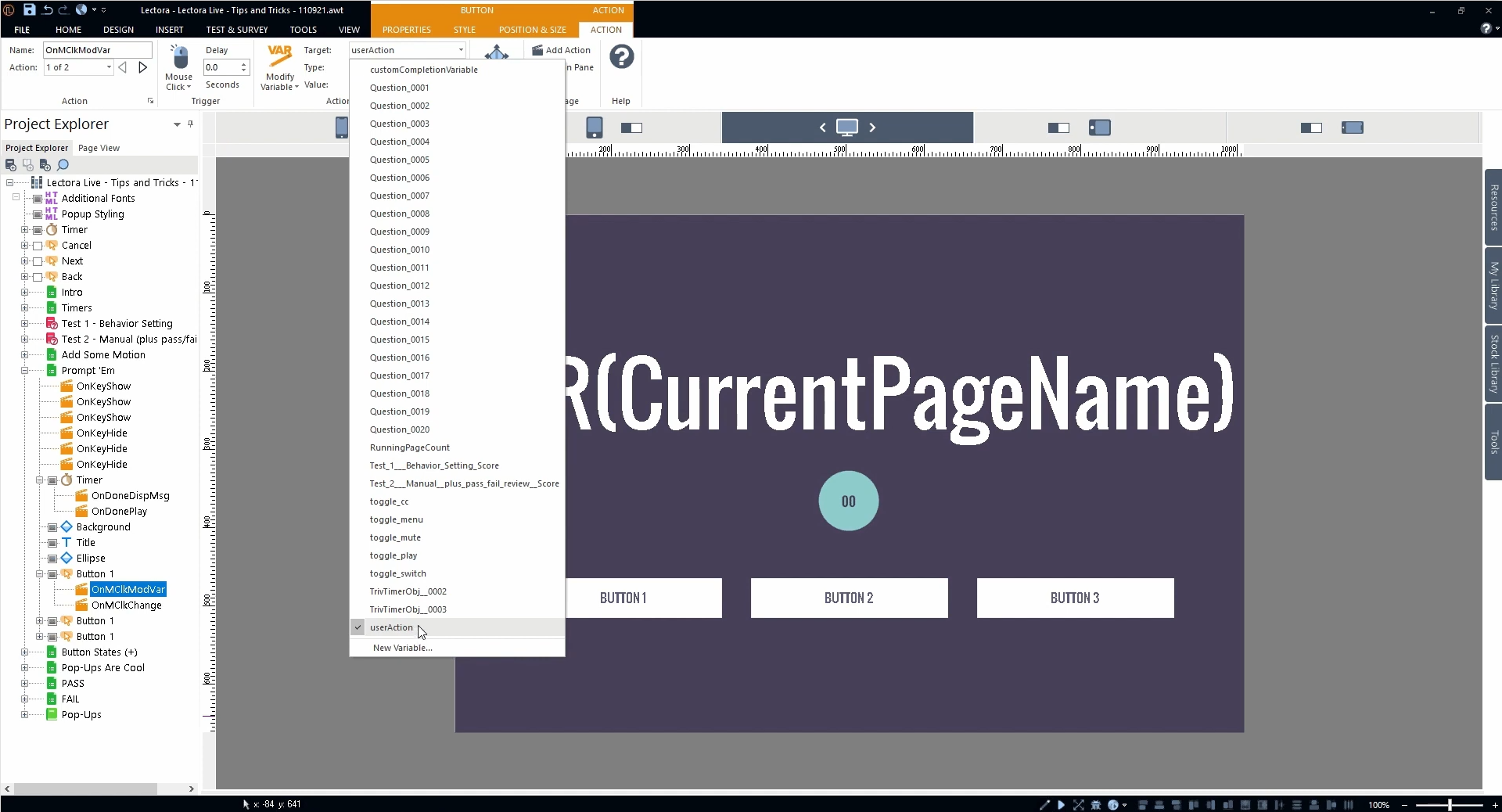
Task: Expand the Intro page tree node
Action: coord(24,293)
